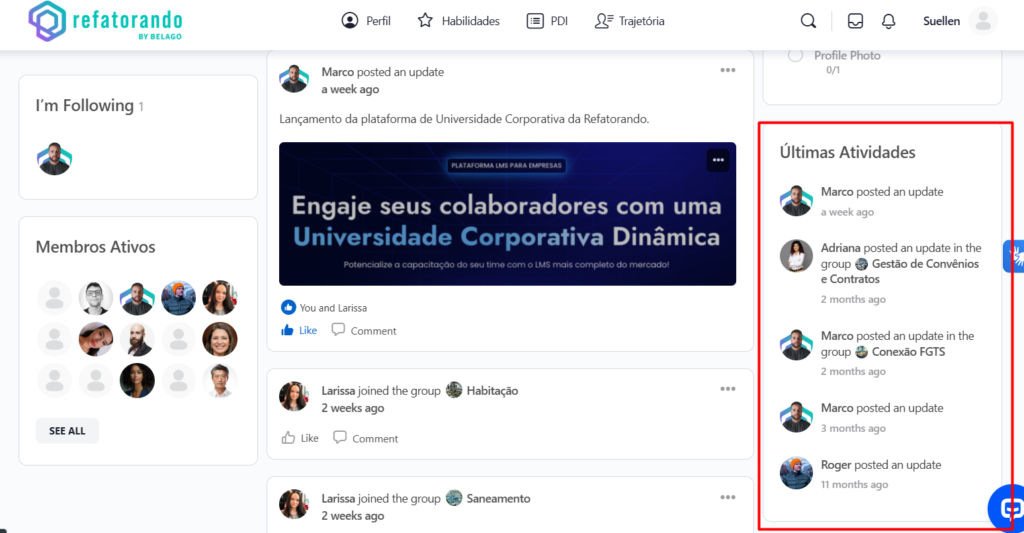
Task: Open the Habilidades menu item
Action: 459,21
